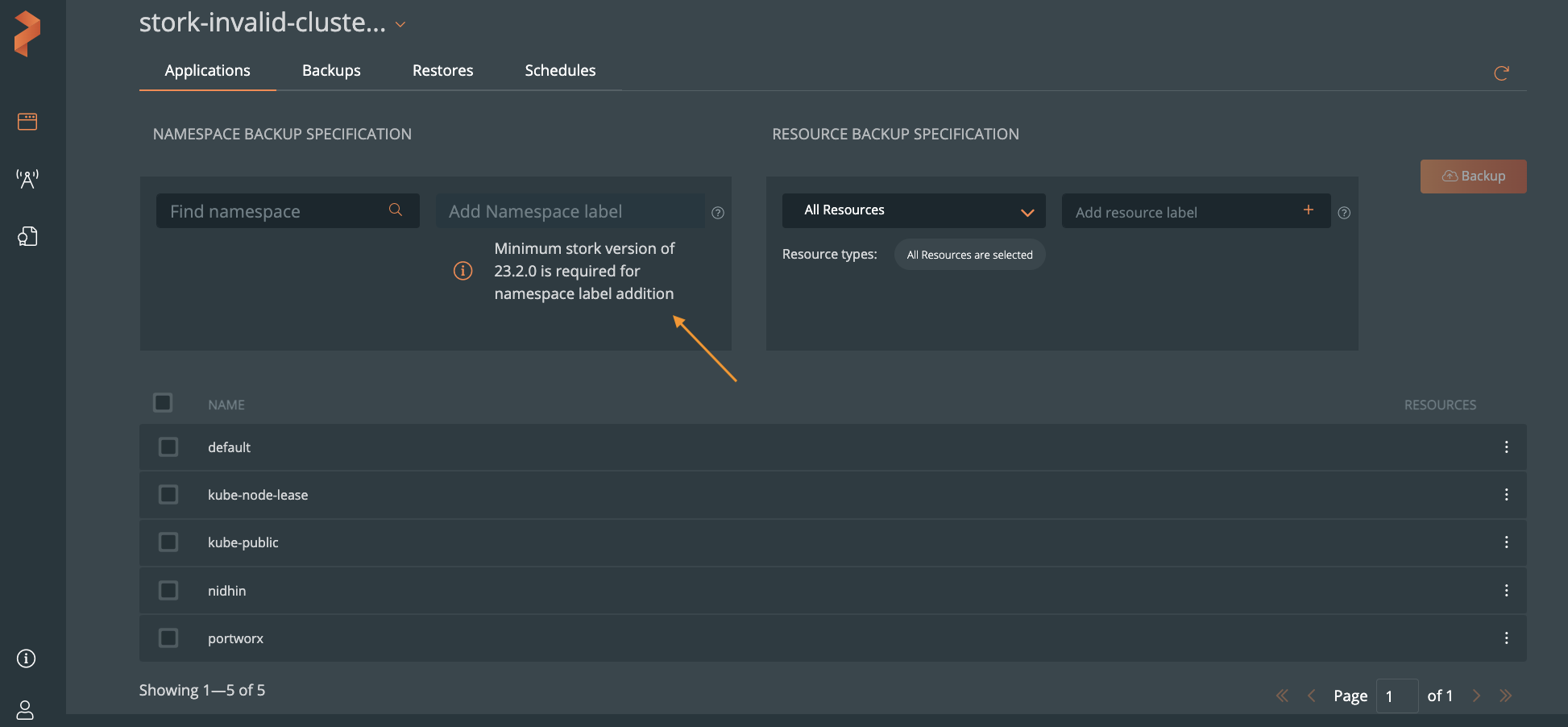Select the portworx namespace checkbox
The image size is (1568, 727).
[x=168, y=638]
